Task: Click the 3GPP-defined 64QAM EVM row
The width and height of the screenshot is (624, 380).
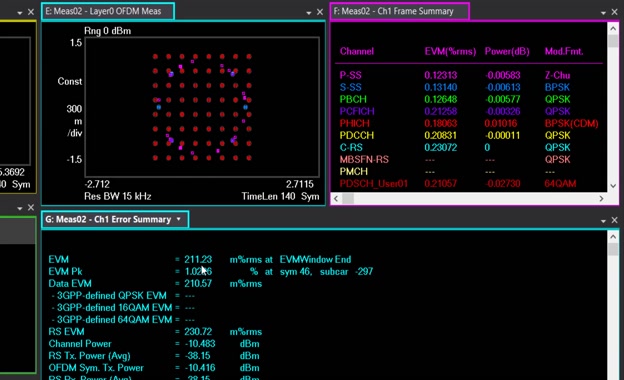Action: point(122,320)
